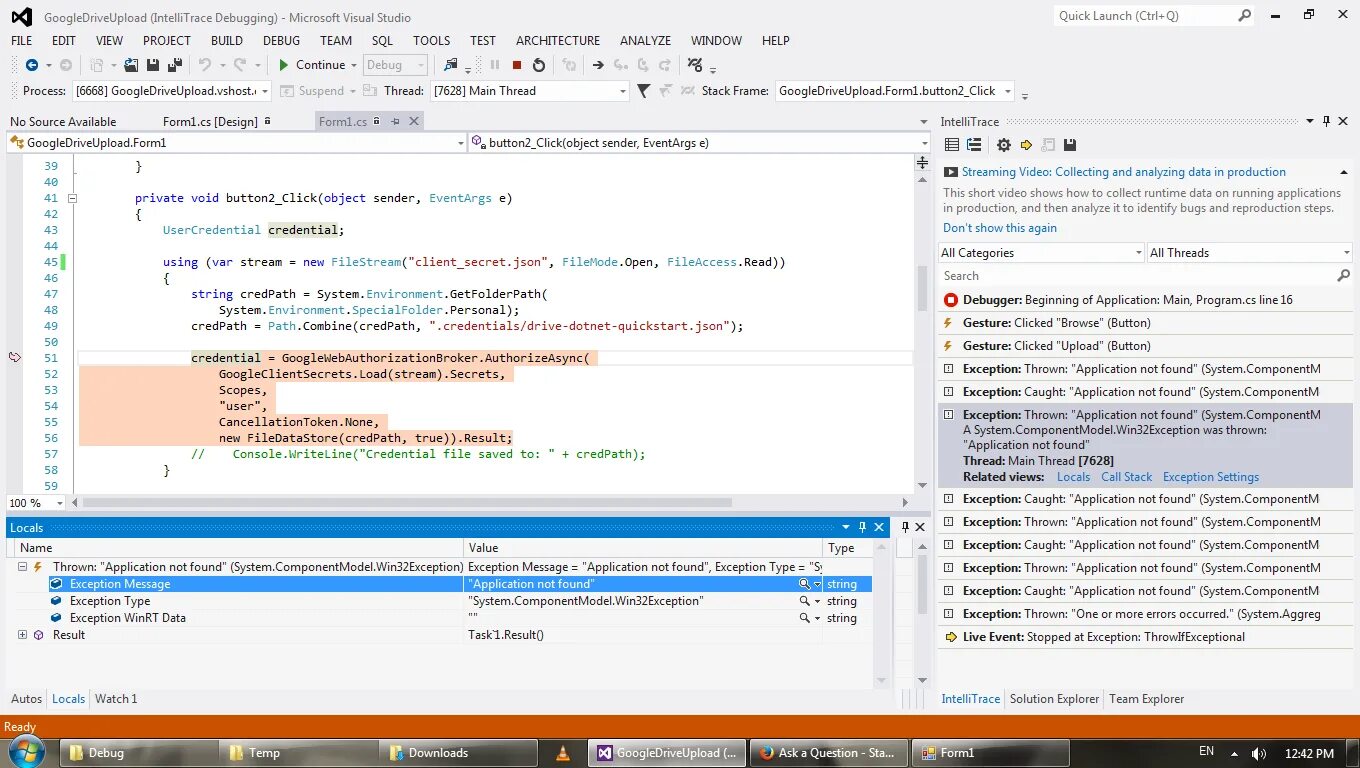Click in the IntelliTrace Search field
Image resolution: width=1360 pixels, height=768 pixels.
[1136, 275]
